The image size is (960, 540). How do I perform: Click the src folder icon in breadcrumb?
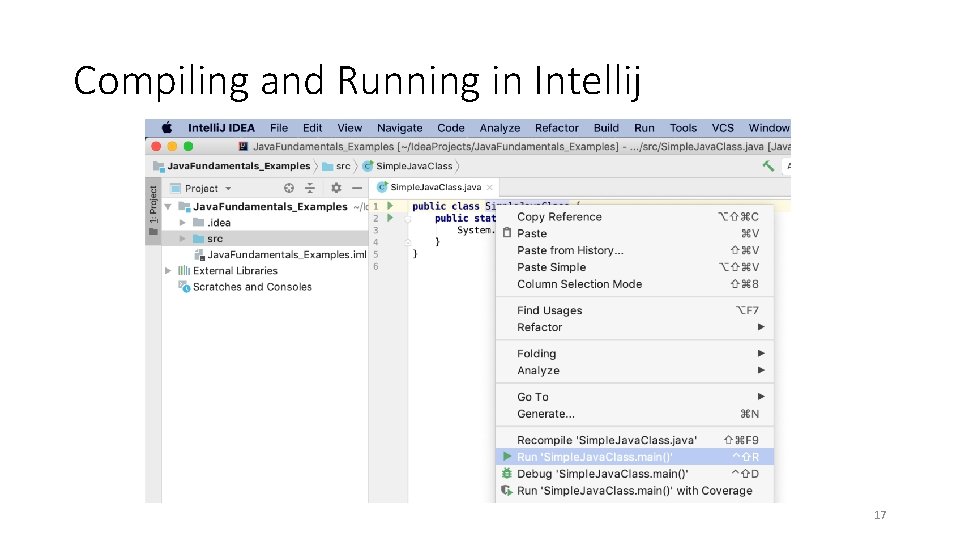(328, 167)
